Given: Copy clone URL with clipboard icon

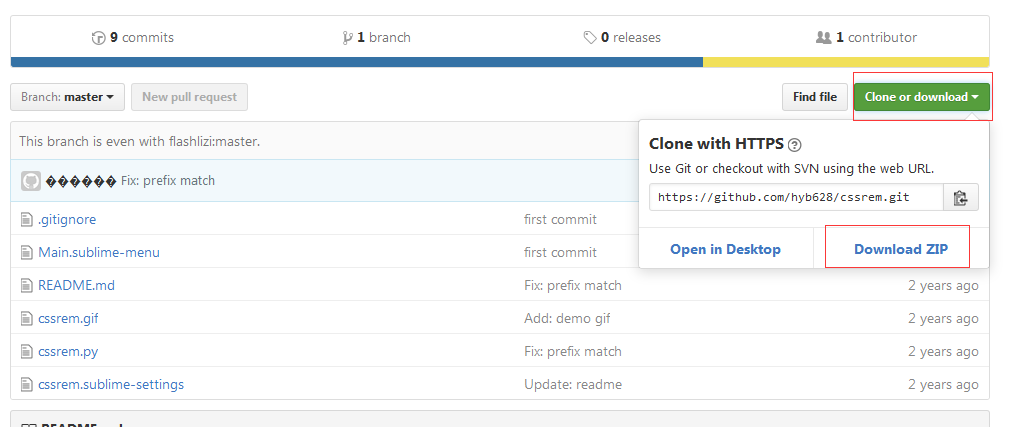Looking at the screenshot, I should point(961,197).
